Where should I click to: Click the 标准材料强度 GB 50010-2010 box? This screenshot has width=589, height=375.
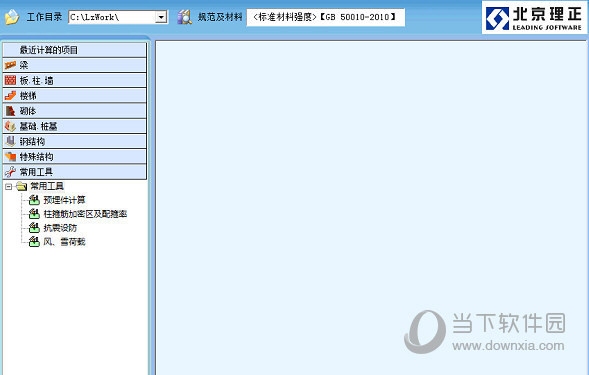click(x=326, y=17)
